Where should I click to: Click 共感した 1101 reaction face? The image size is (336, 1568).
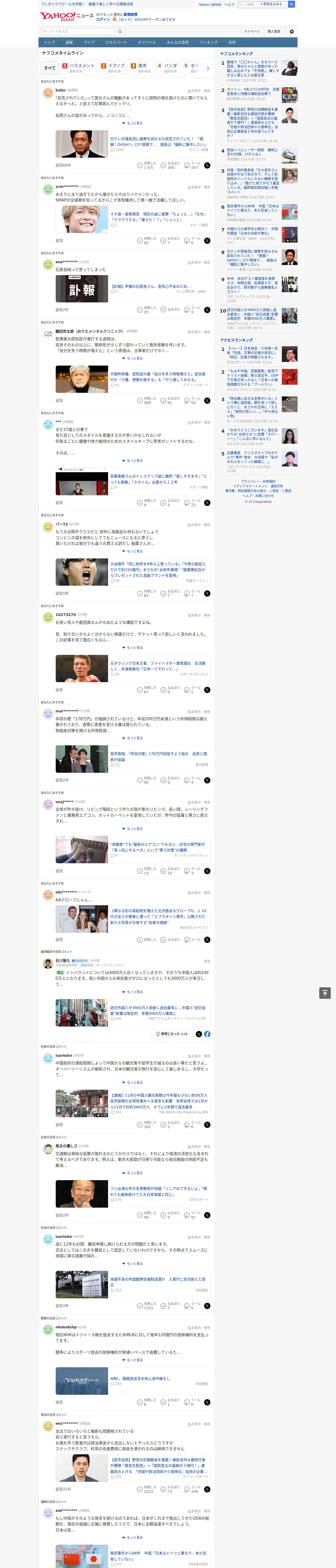coord(140,1306)
